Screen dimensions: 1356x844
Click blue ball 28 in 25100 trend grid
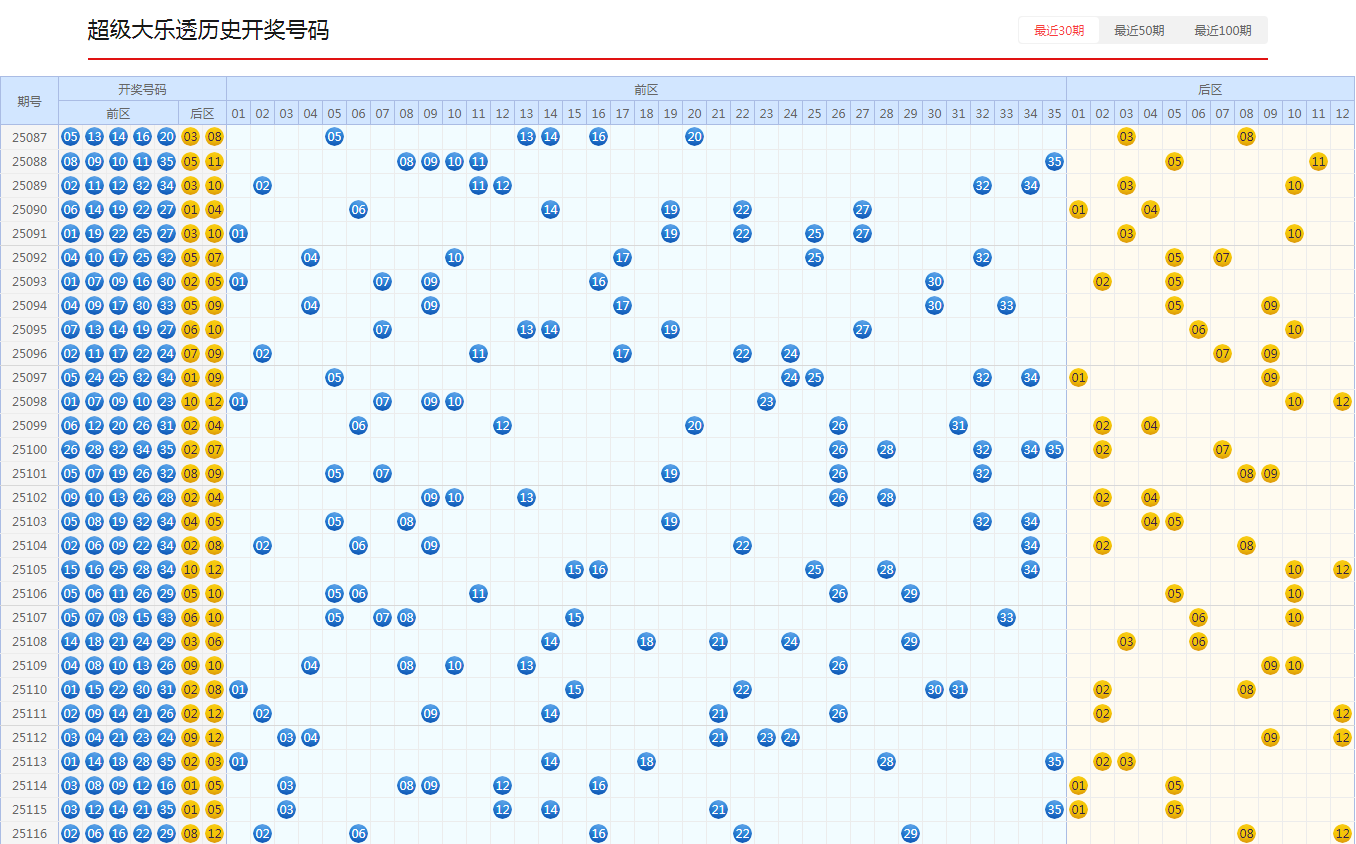(x=886, y=449)
